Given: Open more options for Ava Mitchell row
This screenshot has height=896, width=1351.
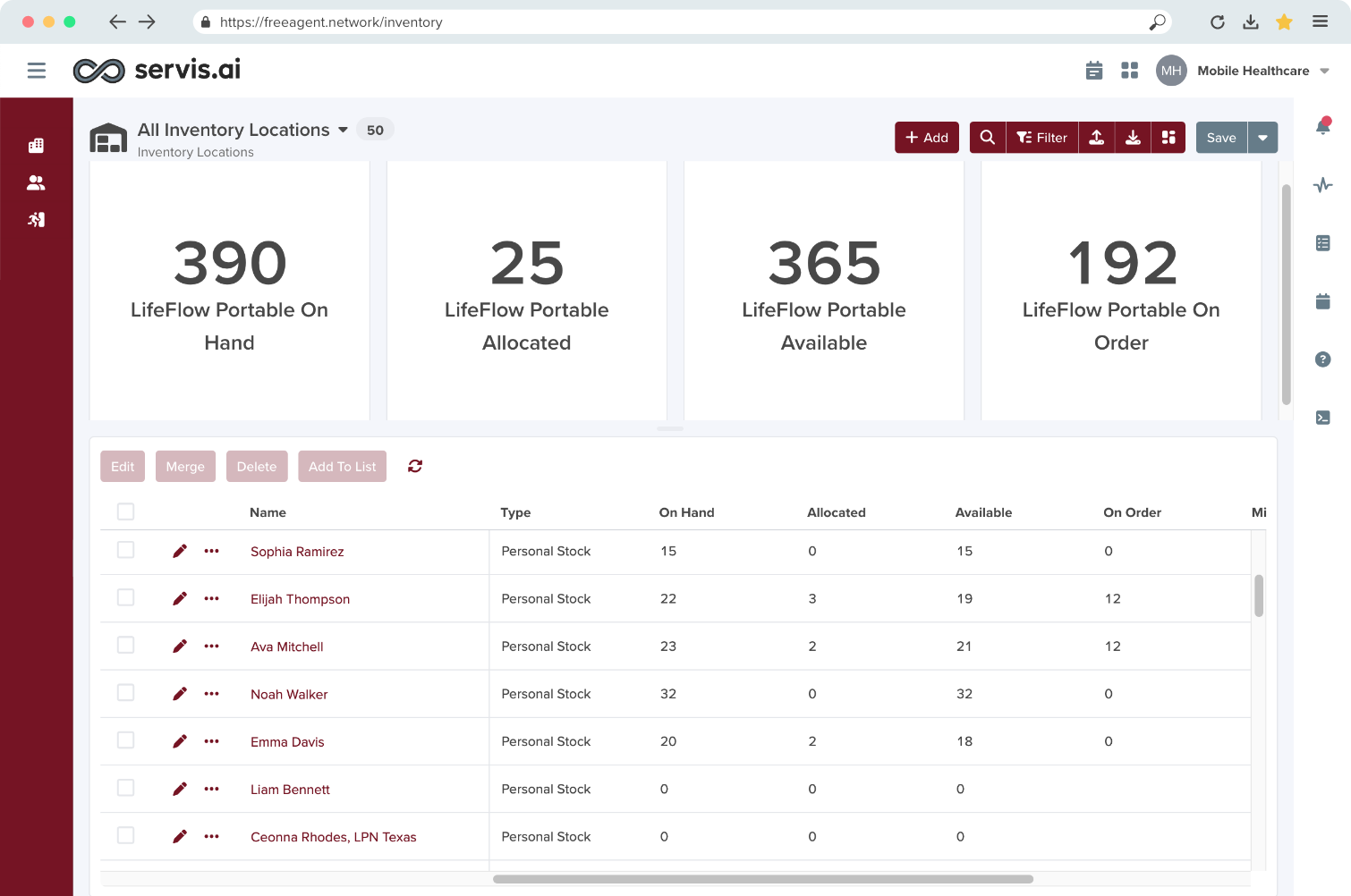Looking at the screenshot, I should (212, 646).
